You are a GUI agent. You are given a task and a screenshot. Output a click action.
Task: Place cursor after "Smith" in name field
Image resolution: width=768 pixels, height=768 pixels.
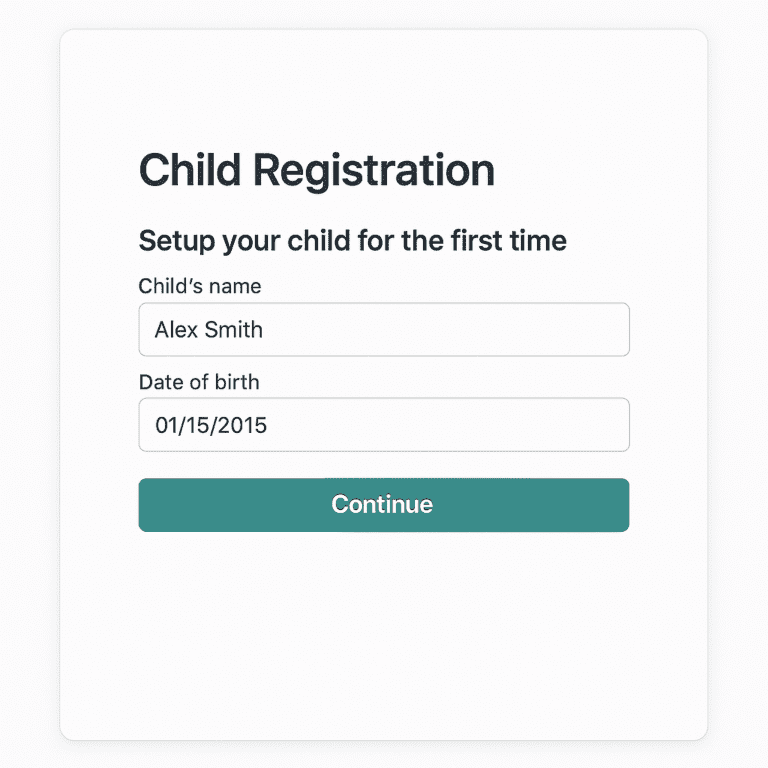tap(265, 329)
